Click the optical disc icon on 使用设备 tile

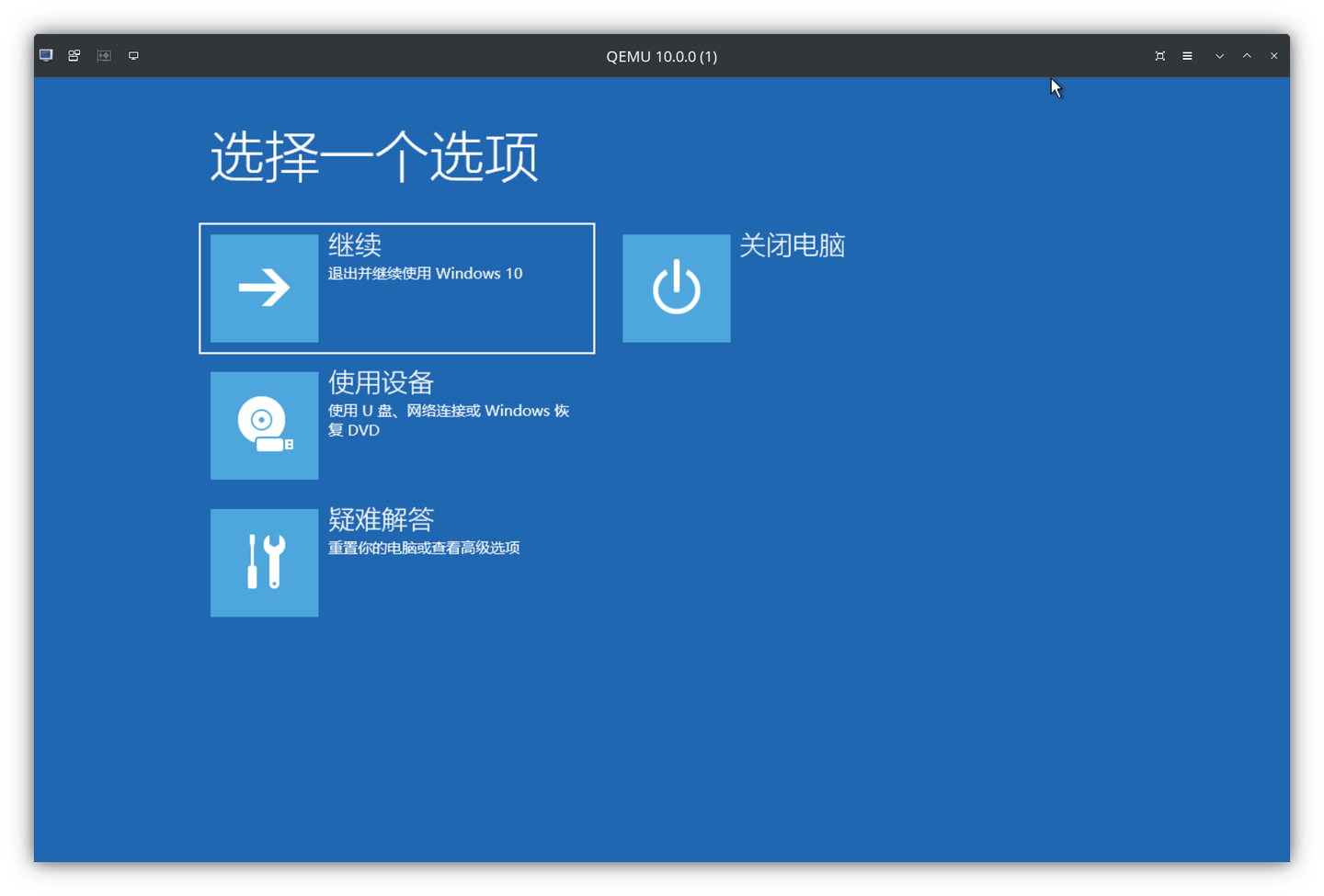[264, 425]
